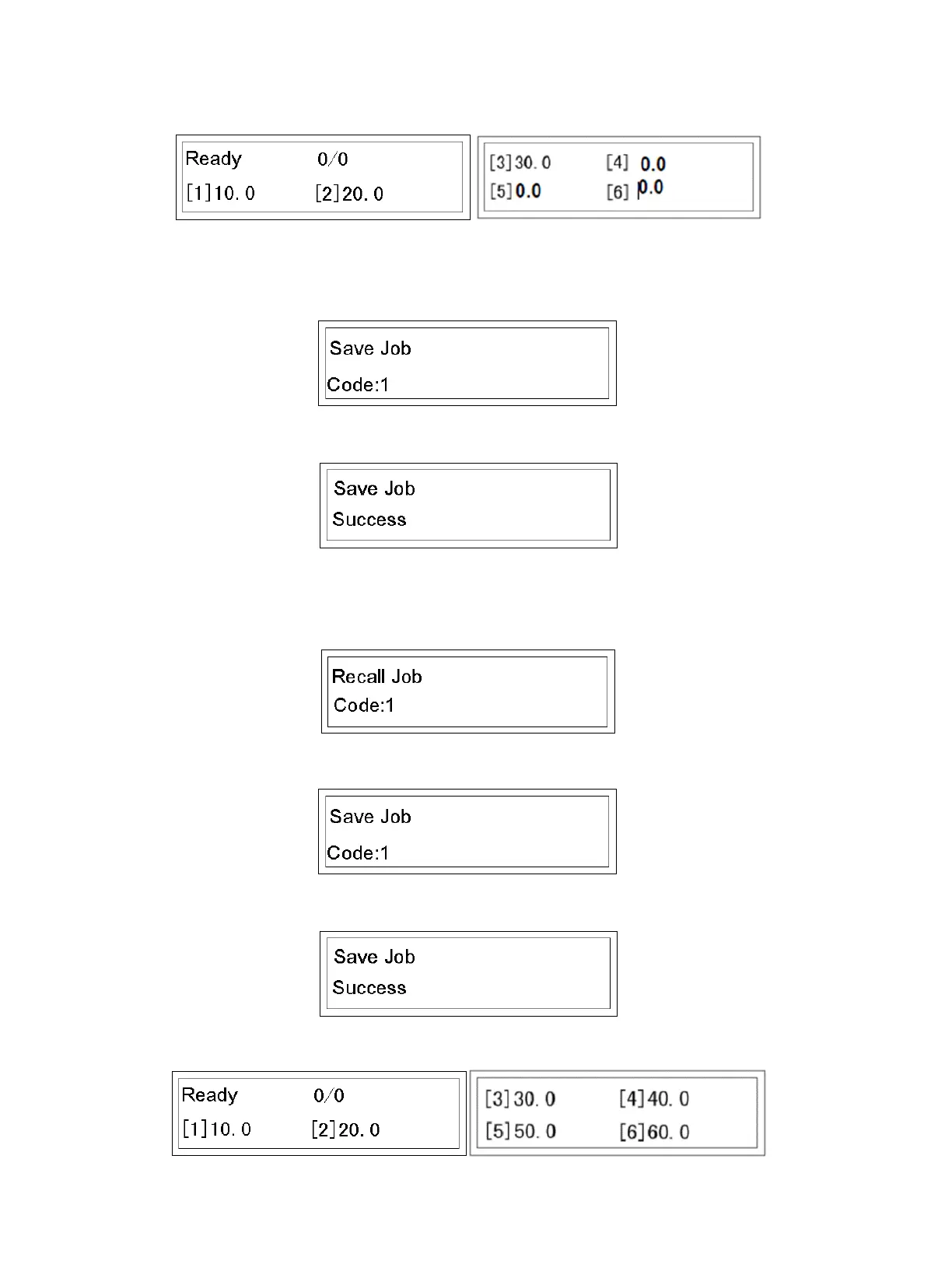The image size is (952, 1271).
Task: Click the "[6]60.0" value
Action: [x=653, y=1133]
